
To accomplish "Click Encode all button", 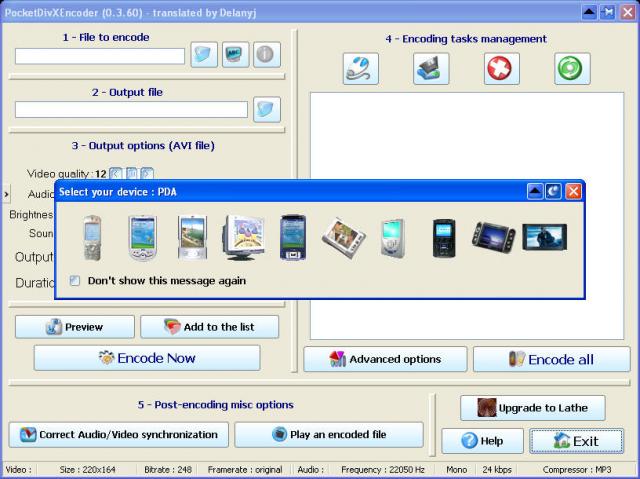I will coord(552,359).
